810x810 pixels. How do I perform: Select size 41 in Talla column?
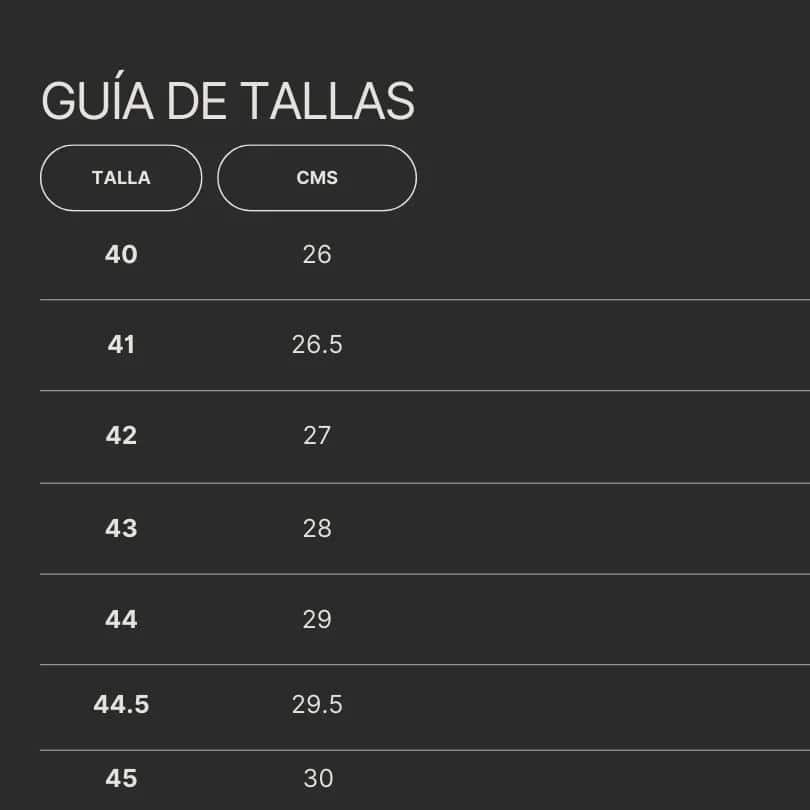[121, 345]
